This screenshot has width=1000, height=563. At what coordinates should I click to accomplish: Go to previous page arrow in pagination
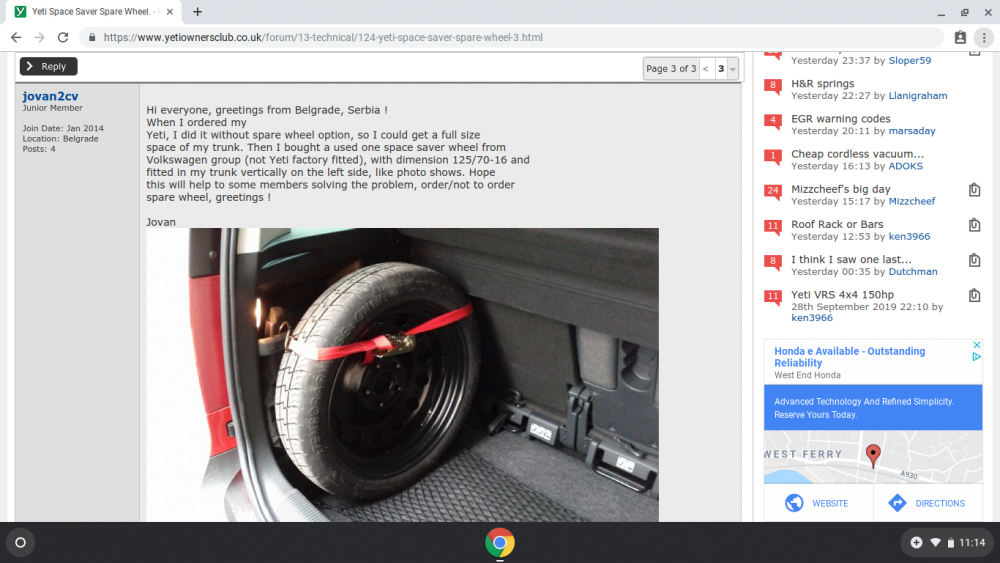[x=705, y=69]
